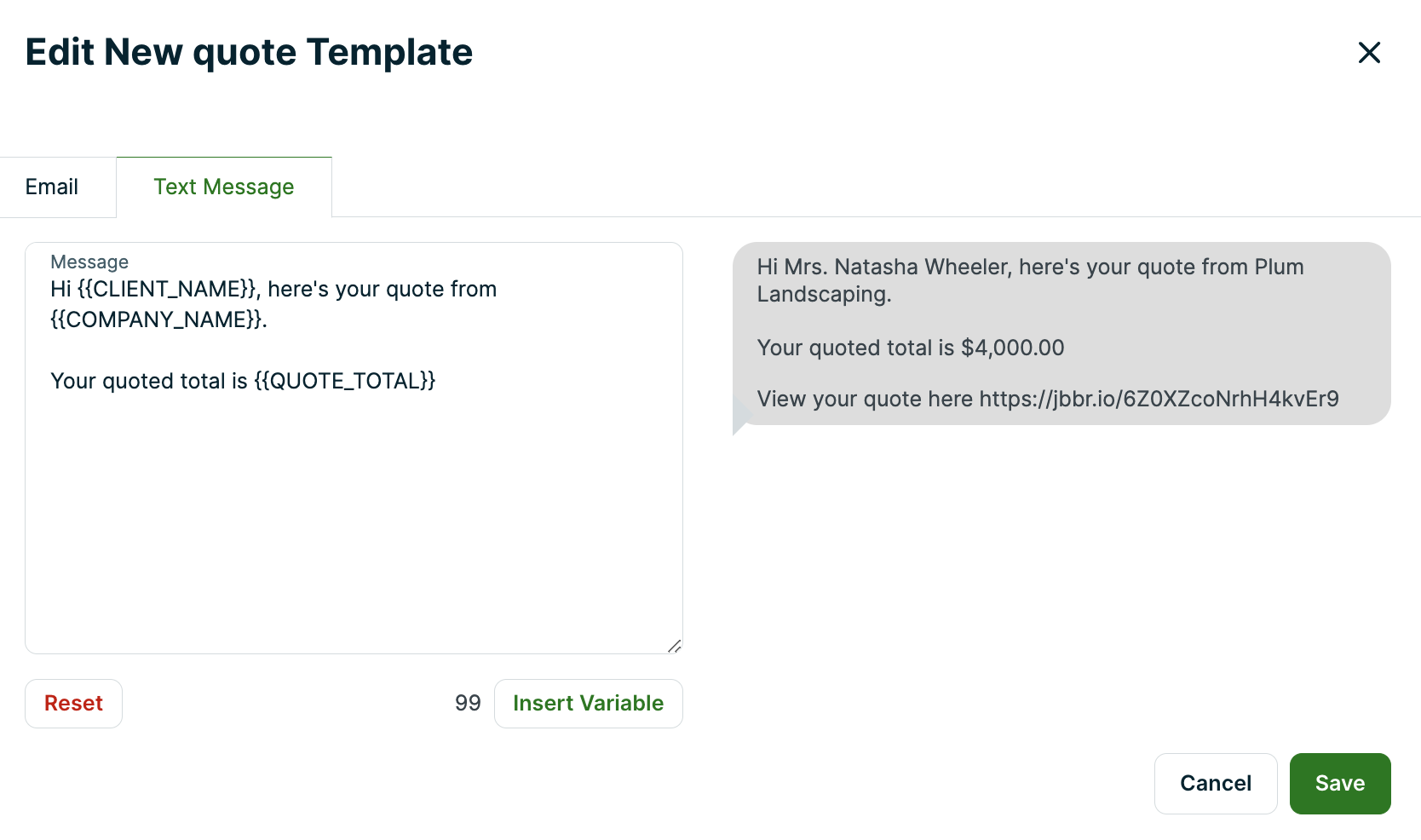The height and width of the screenshot is (840, 1421).
Task: Save the quote template
Action: [1339, 783]
